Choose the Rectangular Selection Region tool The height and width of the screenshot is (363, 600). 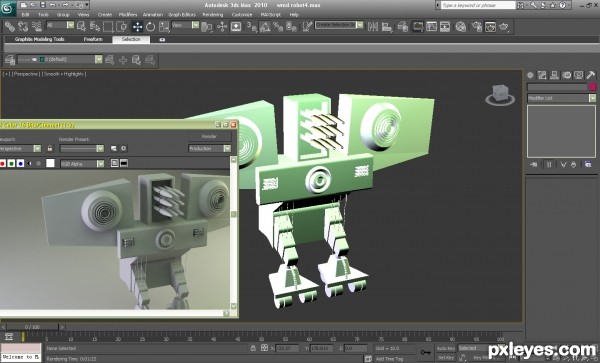point(108,26)
